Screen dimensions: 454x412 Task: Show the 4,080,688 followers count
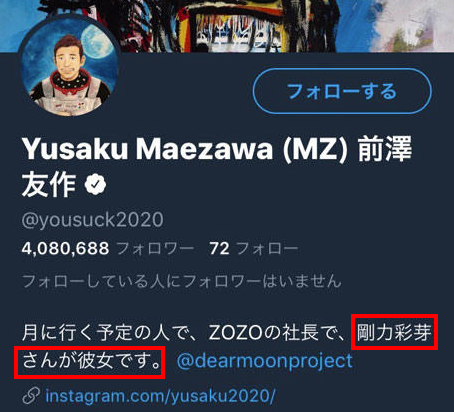[x=65, y=249]
